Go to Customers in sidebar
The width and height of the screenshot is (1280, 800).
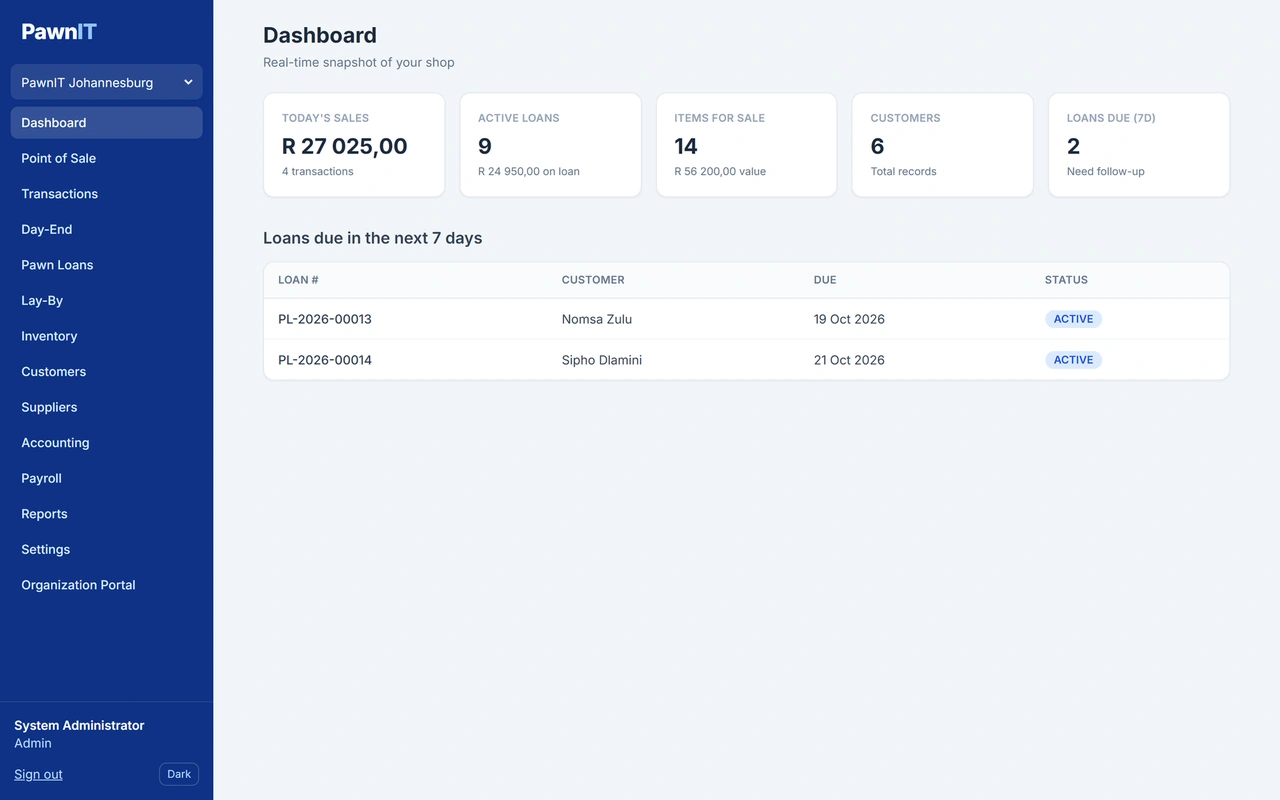click(x=106, y=371)
